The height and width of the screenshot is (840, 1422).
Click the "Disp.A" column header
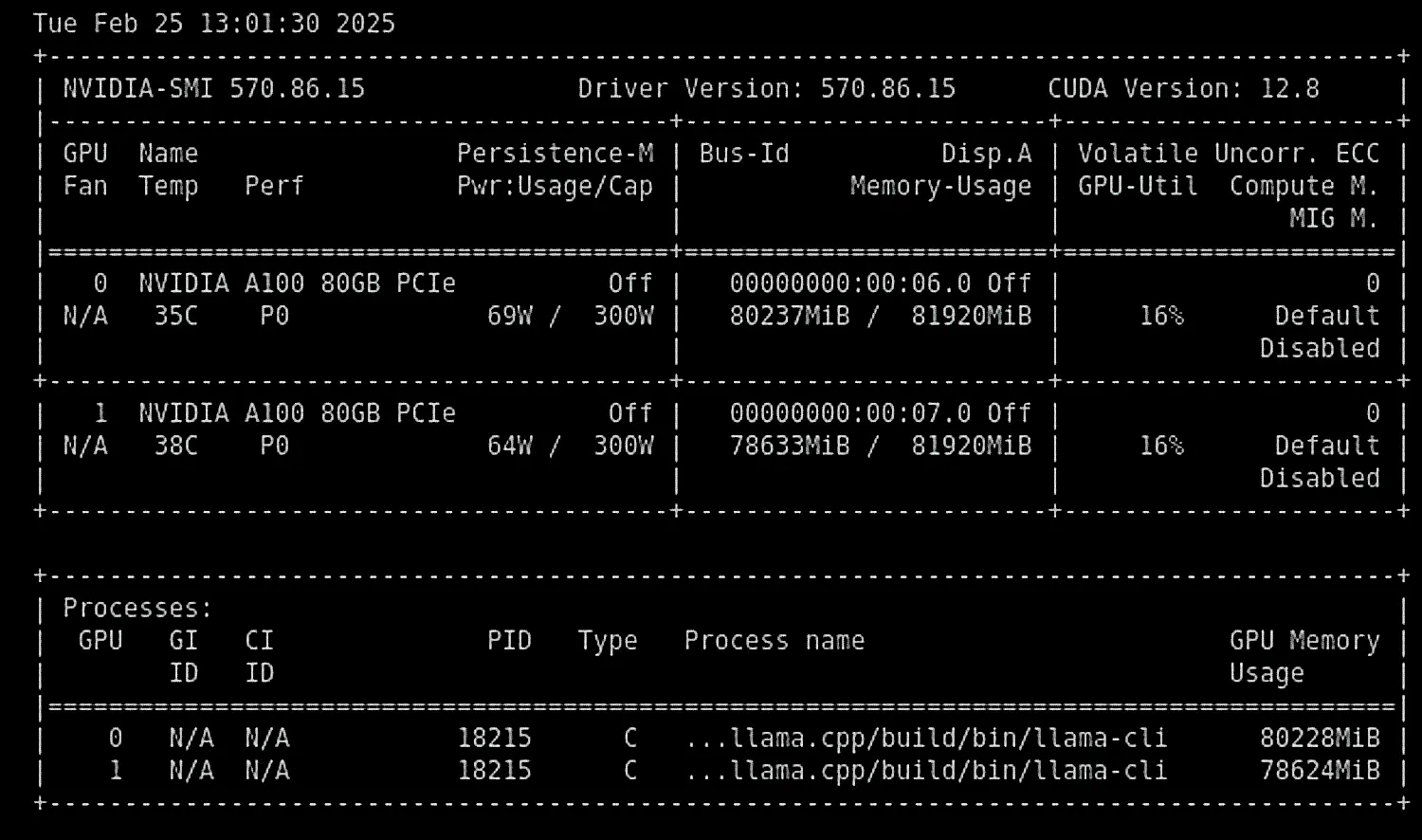point(987,155)
